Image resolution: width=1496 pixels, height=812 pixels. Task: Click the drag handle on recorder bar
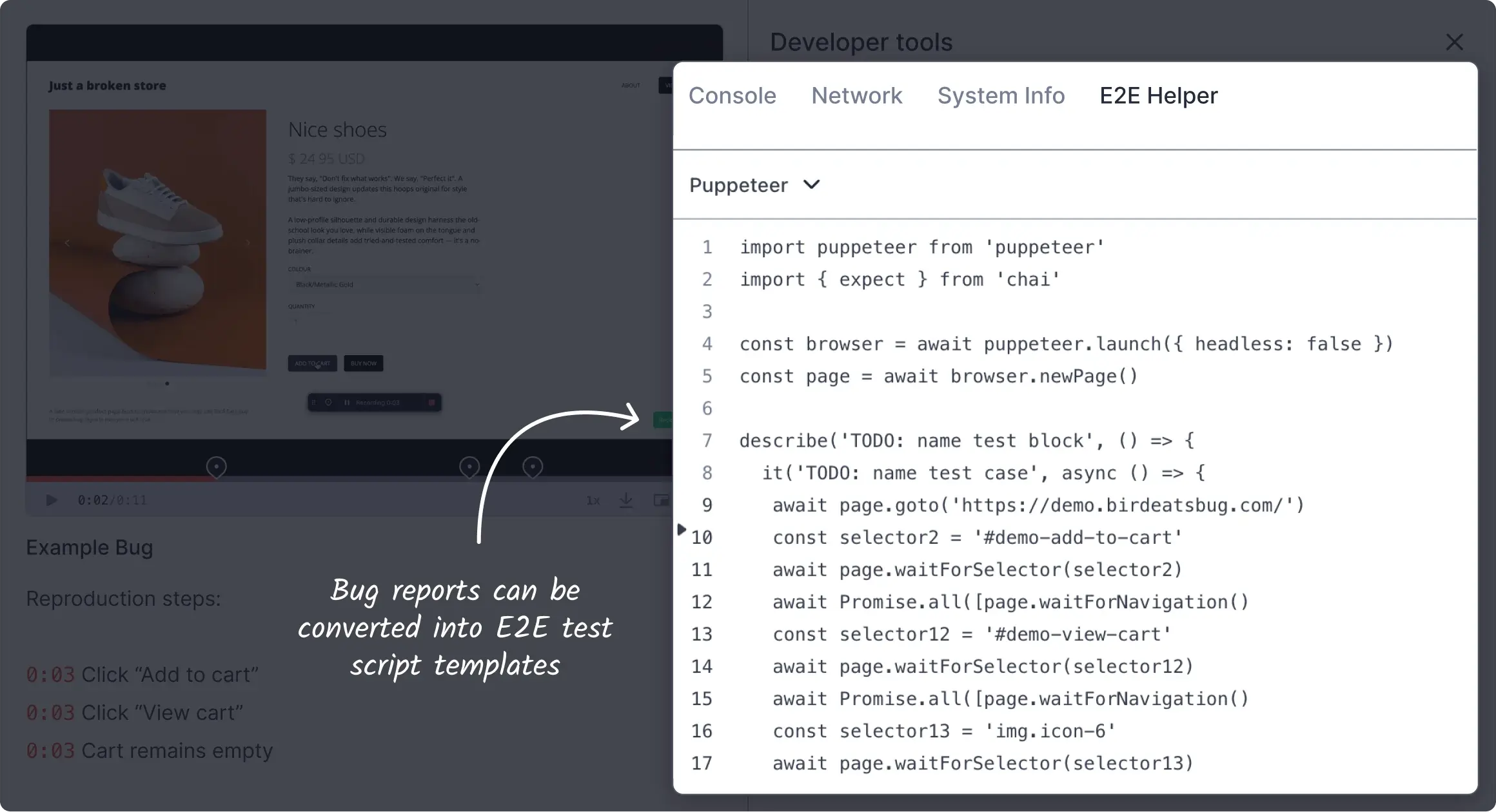314,403
